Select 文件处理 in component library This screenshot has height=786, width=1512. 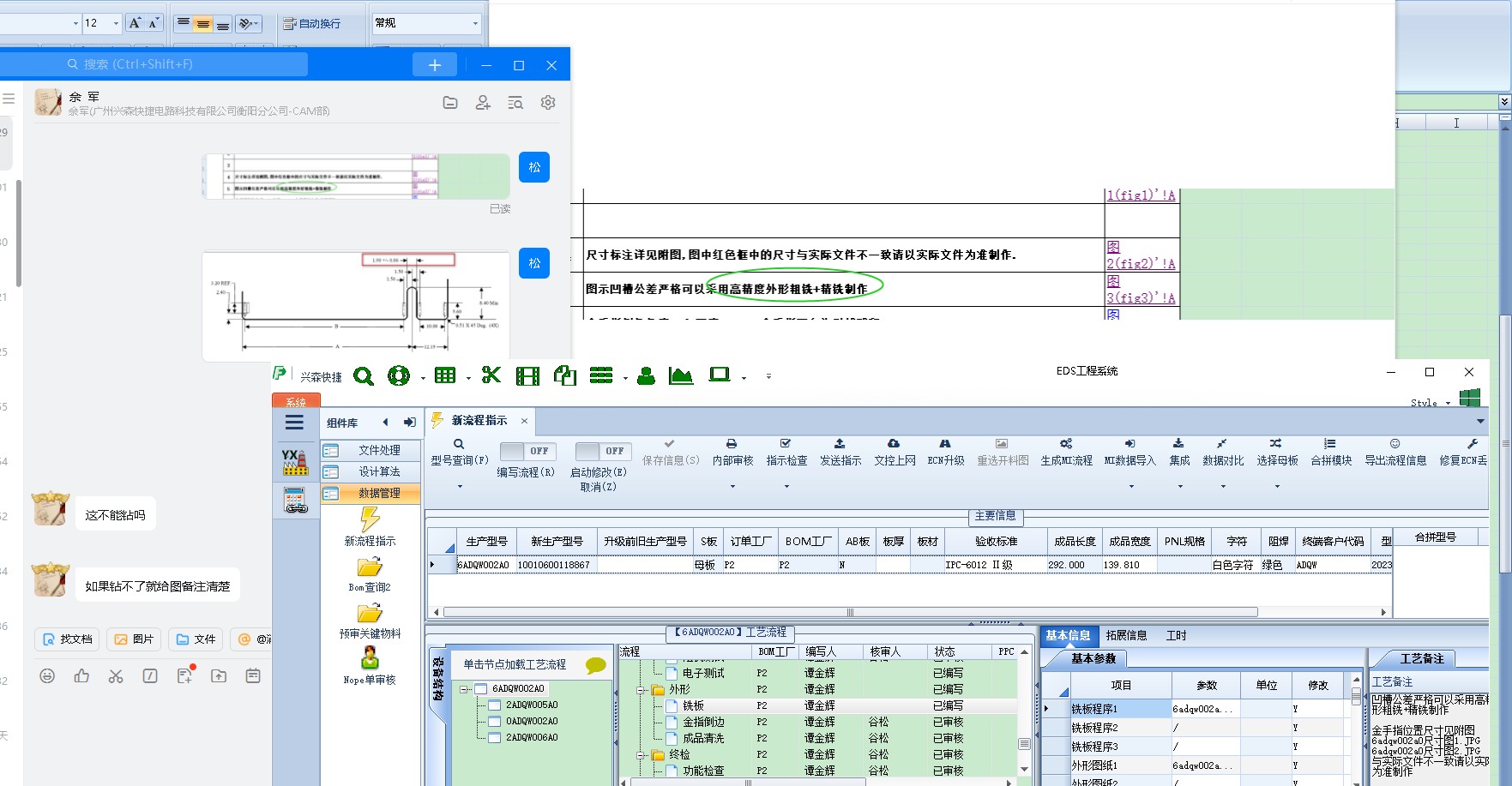tap(371, 450)
